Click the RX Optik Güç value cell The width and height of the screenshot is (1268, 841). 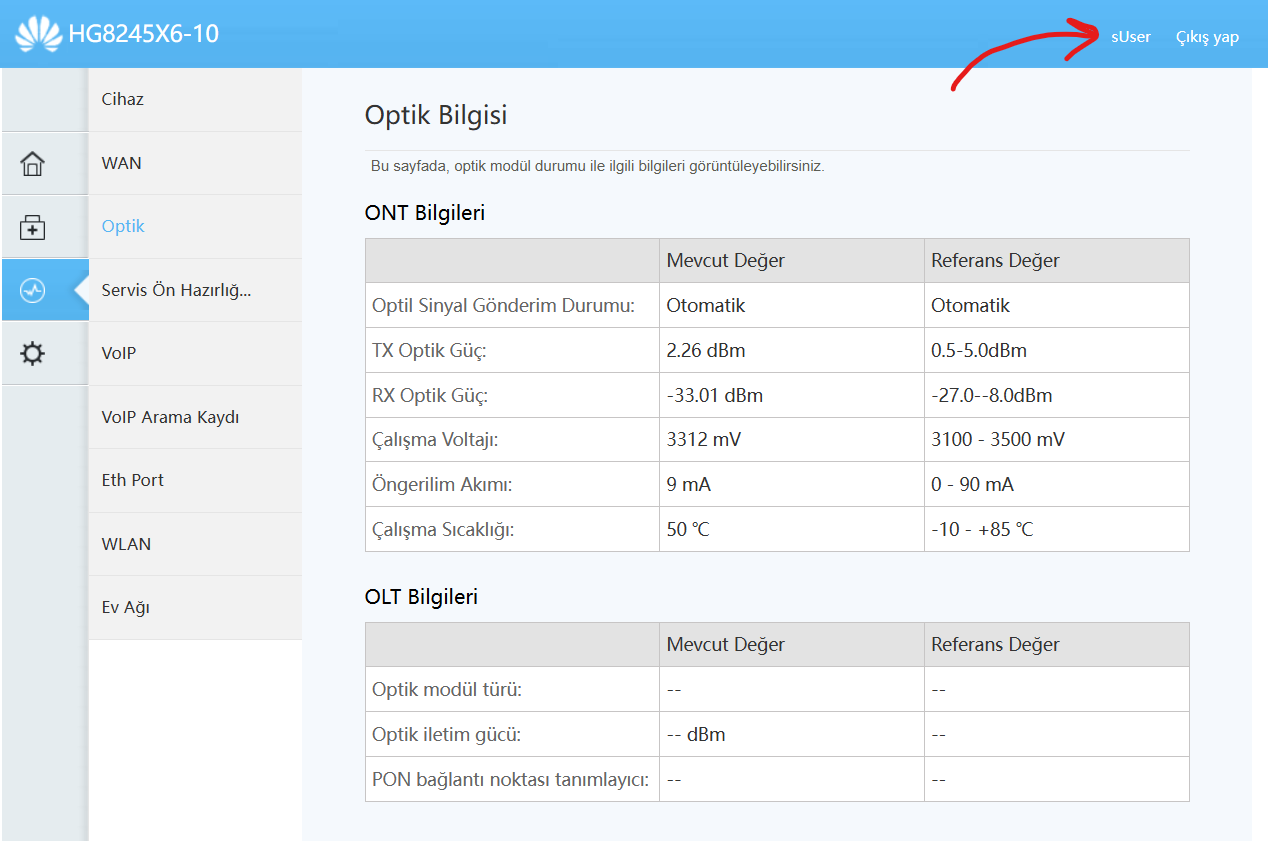[x=791, y=395]
